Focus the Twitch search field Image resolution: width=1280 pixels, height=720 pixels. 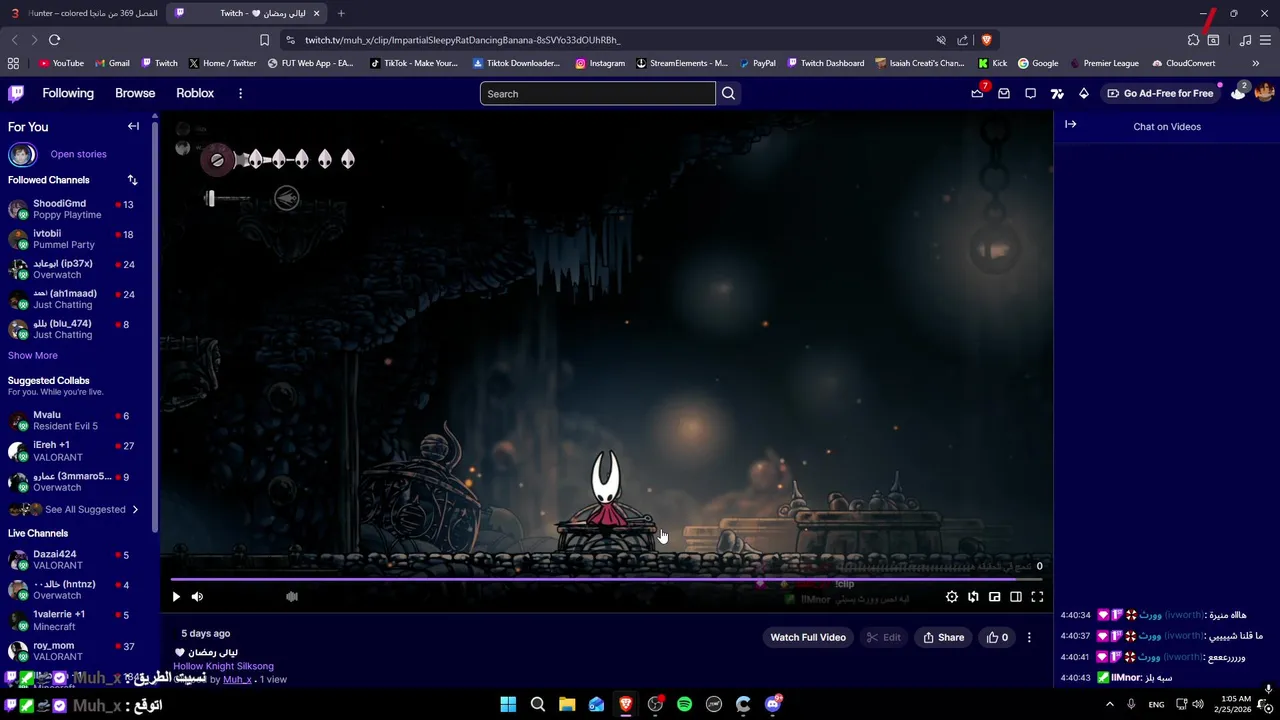(x=597, y=94)
